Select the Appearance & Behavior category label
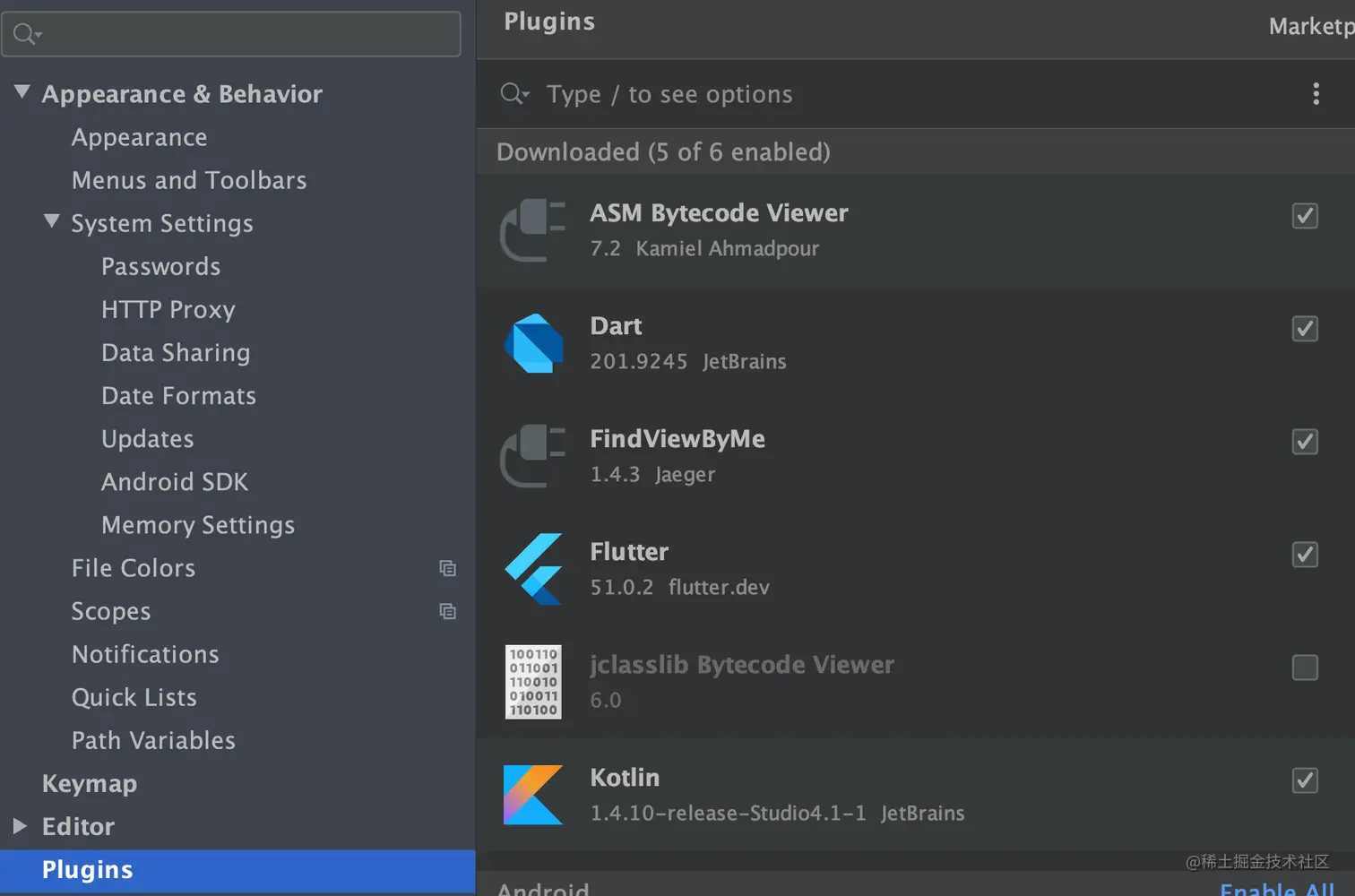The image size is (1355, 896). (x=182, y=94)
